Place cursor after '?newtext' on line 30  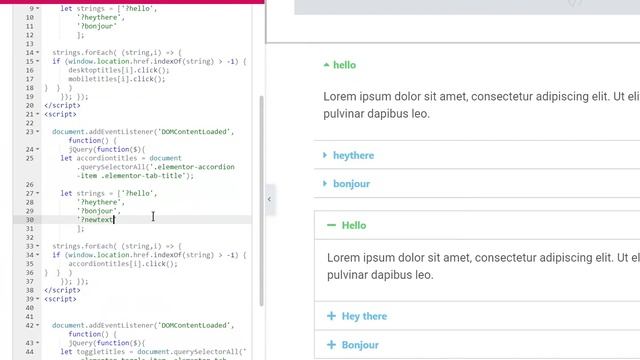[115, 220]
